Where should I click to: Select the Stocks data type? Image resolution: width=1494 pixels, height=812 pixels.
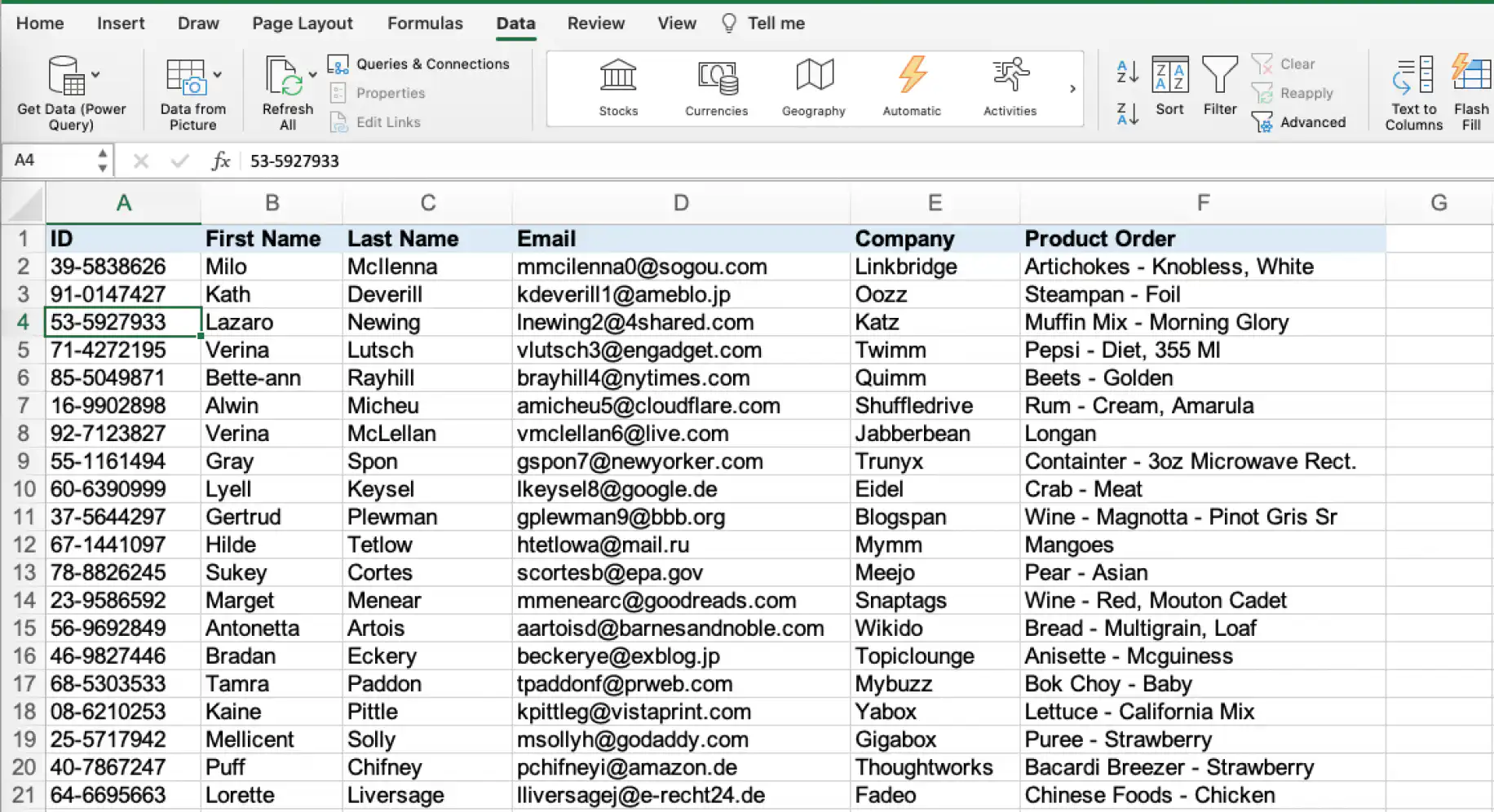click(x=618, y=88)
